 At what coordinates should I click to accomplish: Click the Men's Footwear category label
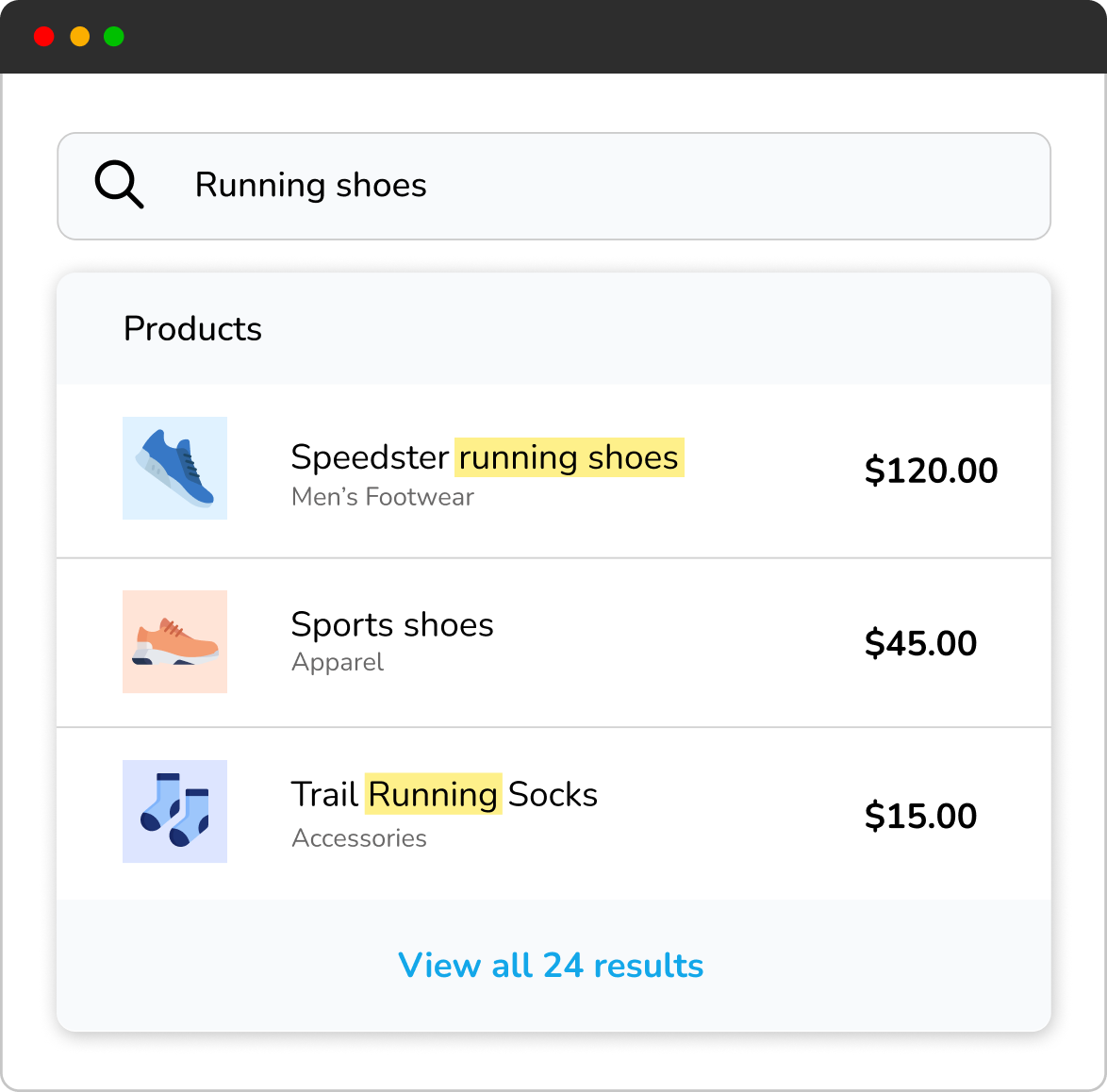[382, 497]
